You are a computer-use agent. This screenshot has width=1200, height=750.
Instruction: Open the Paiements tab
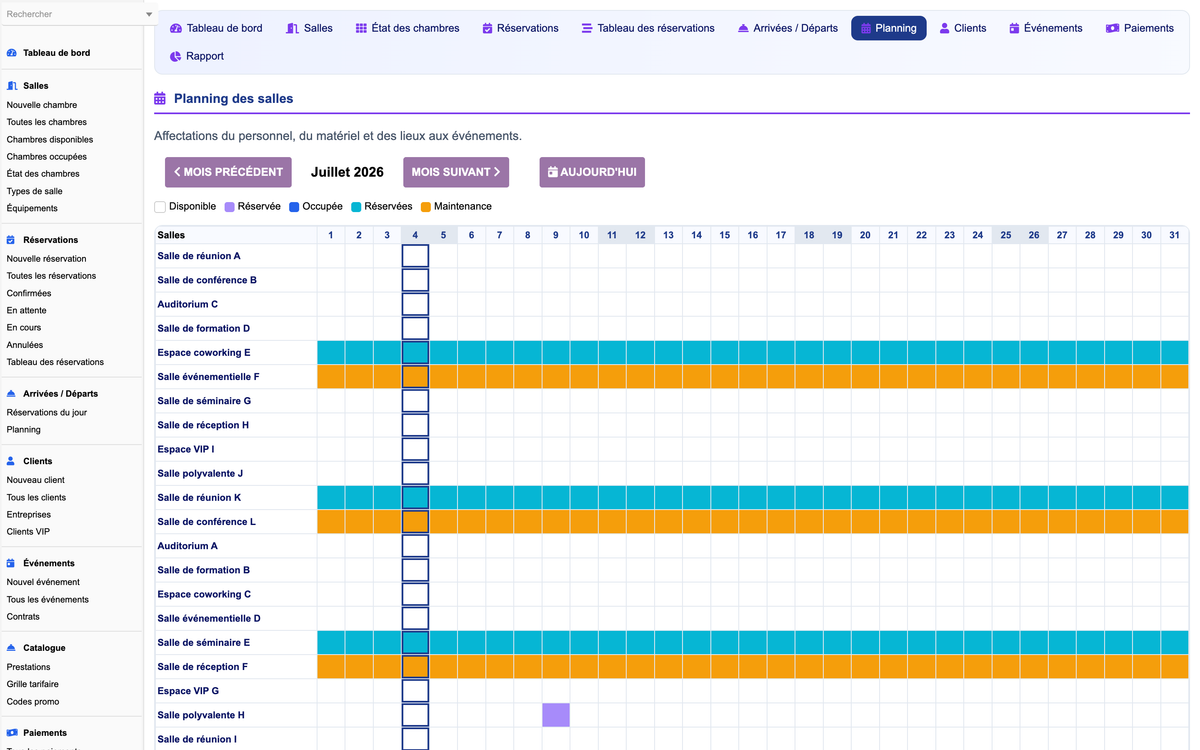coord(1140,28)
